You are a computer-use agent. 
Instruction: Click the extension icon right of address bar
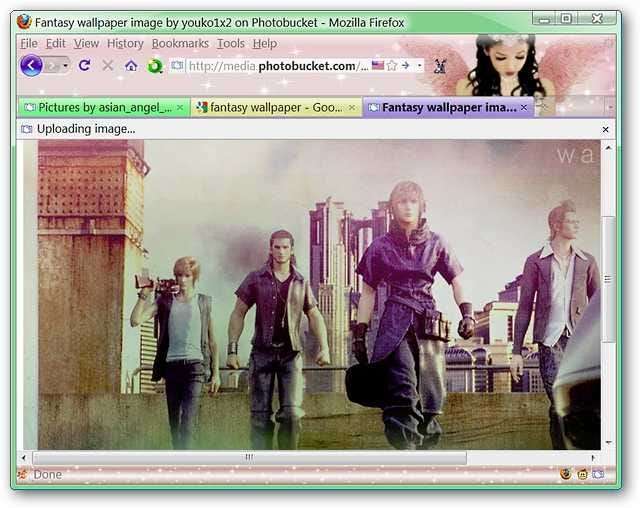(x=440, y=66)
